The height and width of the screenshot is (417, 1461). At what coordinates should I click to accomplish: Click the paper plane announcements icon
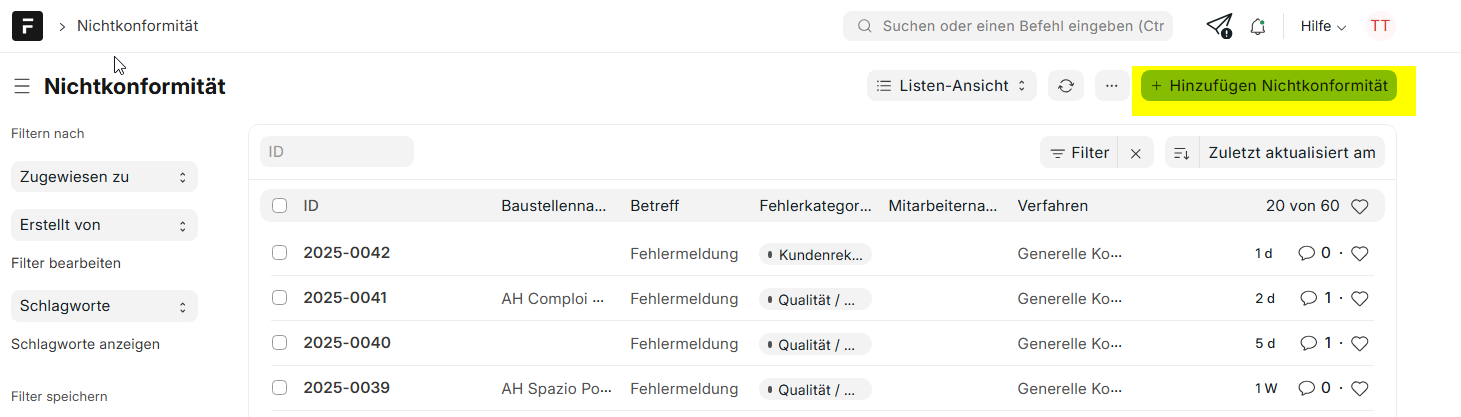point(1218,26)
